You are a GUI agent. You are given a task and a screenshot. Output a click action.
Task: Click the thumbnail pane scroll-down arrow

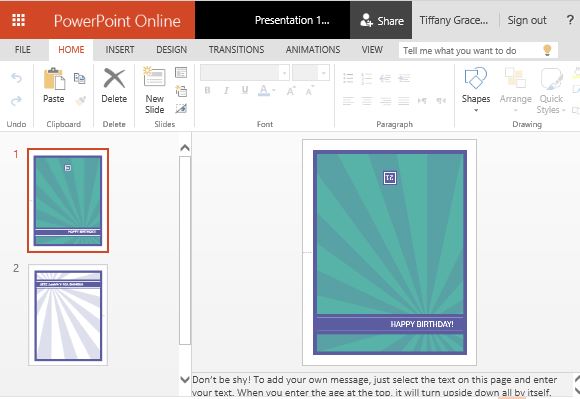coord(185,379)
